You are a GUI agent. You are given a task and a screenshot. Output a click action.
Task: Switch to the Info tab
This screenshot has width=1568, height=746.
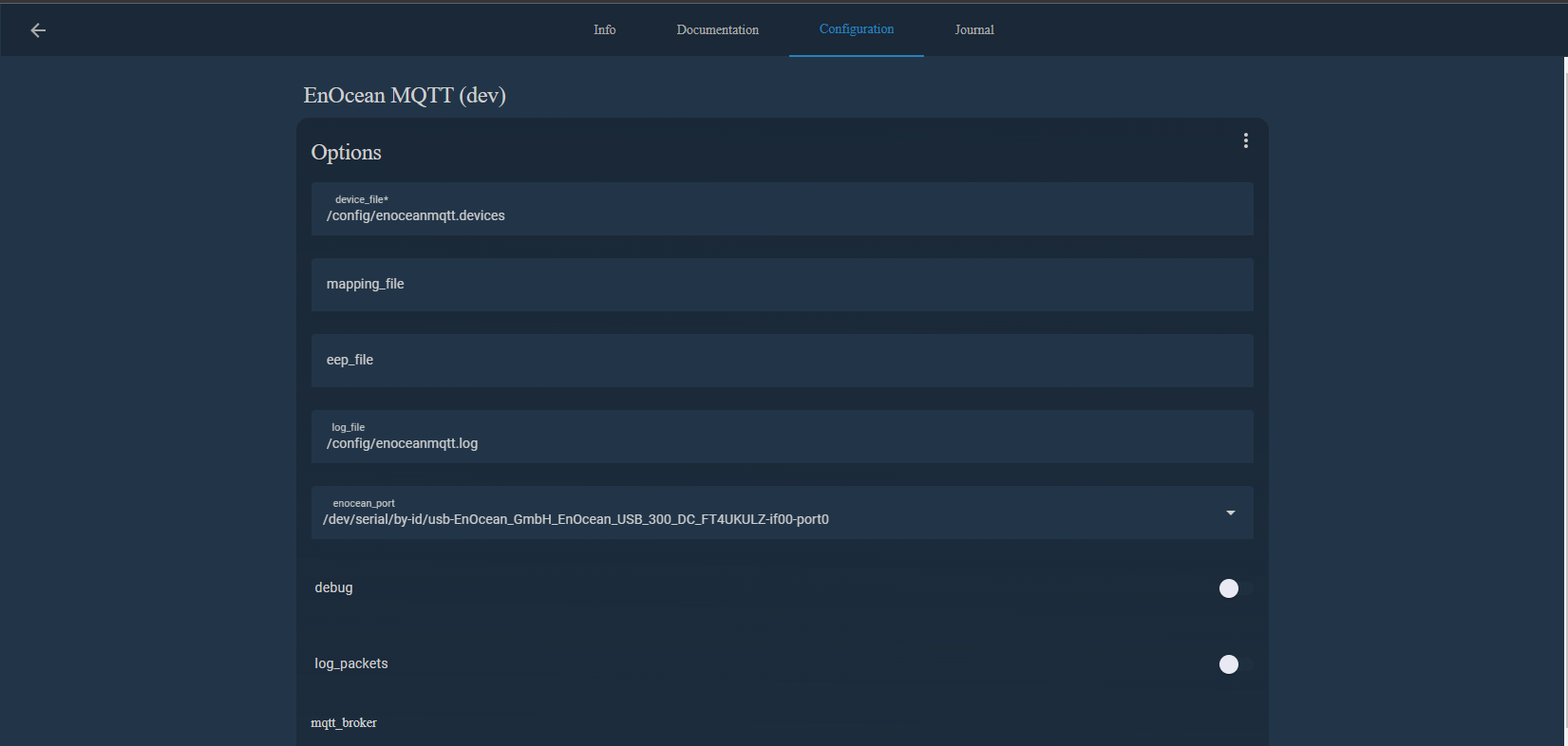coord(604,29)
